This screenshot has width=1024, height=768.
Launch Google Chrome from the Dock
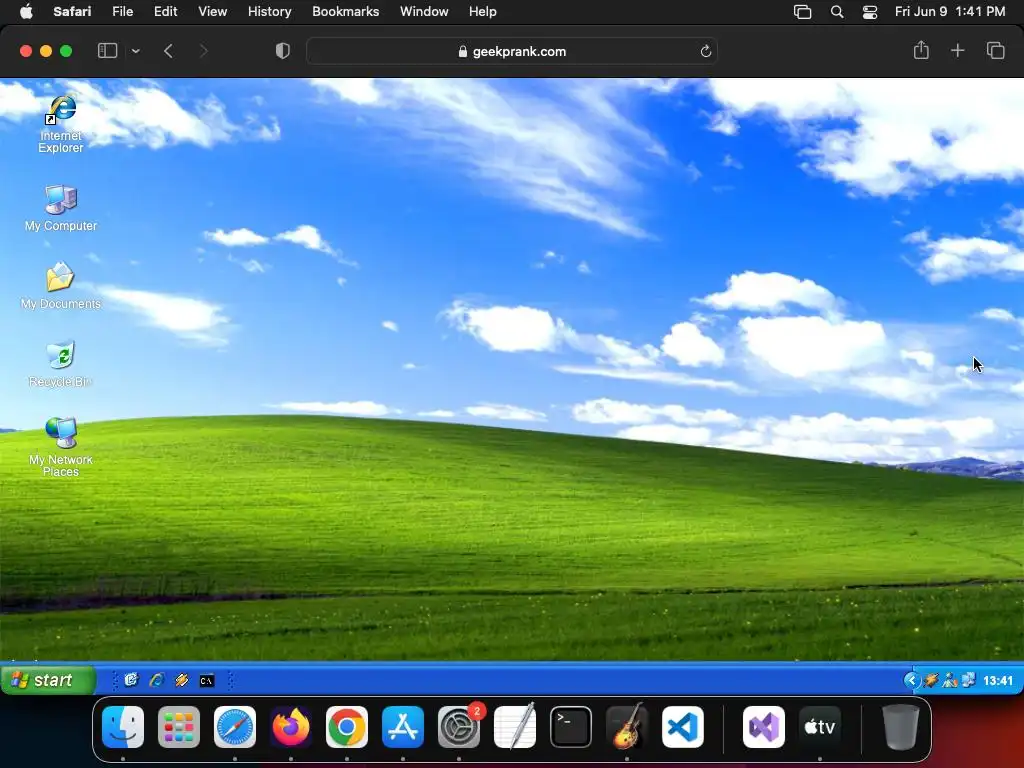pyautogui.click(x=347, y=726)
